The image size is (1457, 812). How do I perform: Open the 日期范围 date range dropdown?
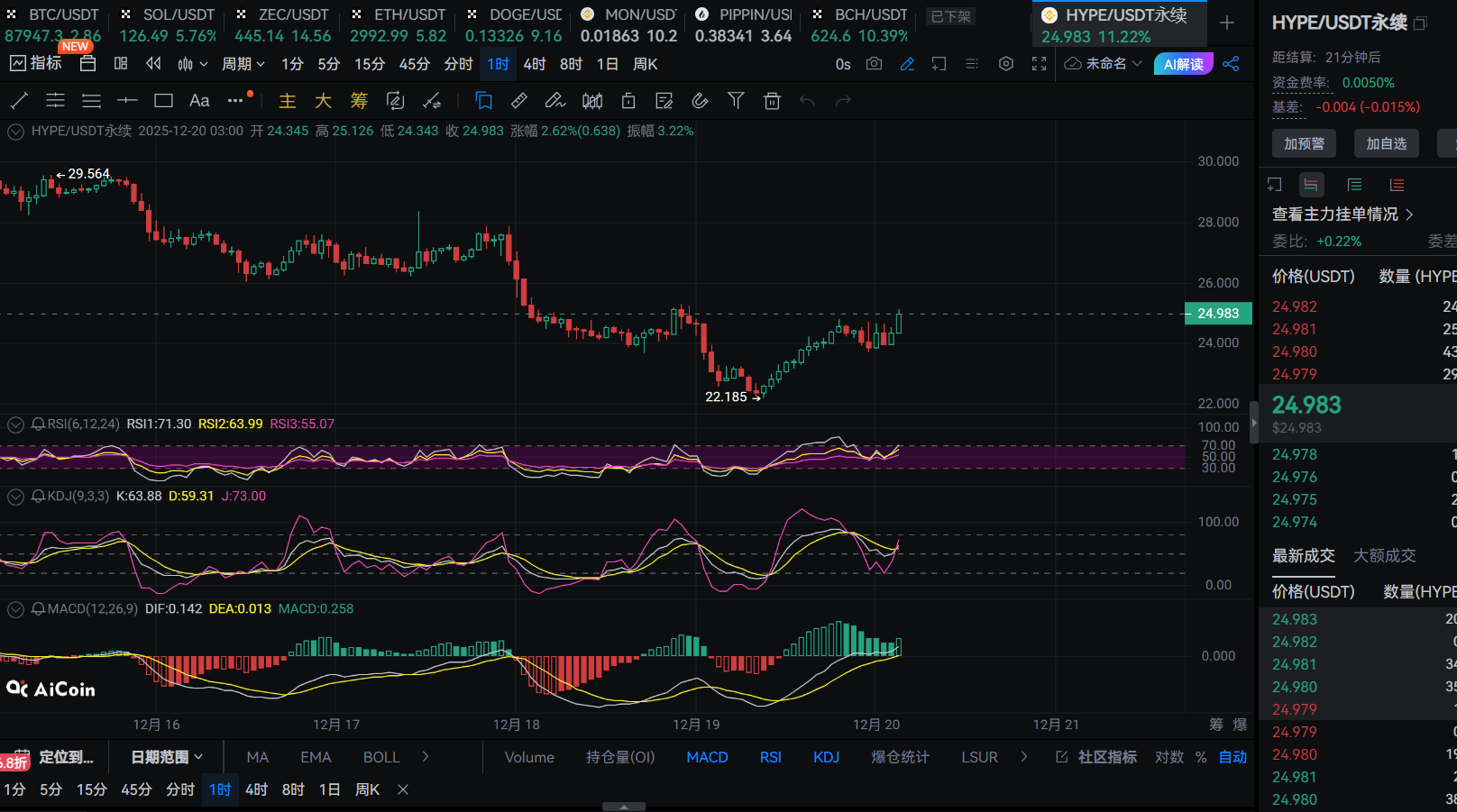pyautogui.click(x=167, y=757)
